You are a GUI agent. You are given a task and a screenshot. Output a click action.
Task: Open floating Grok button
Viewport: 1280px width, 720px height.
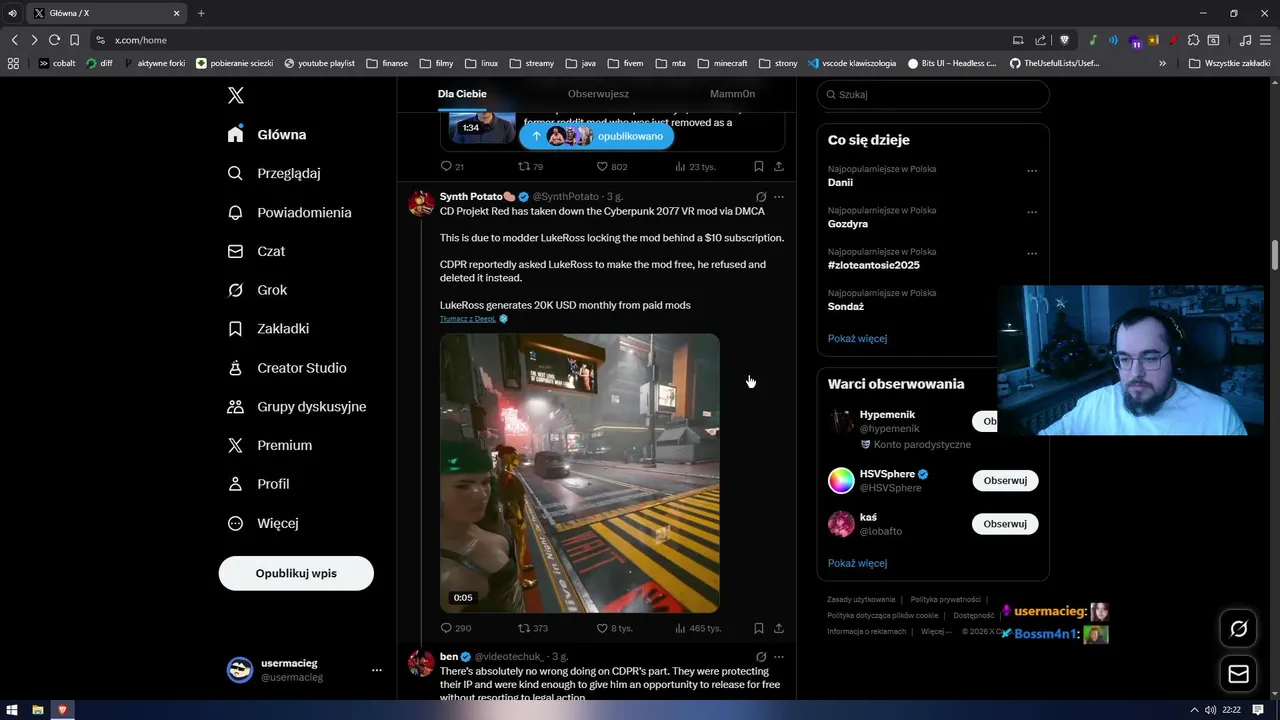1238,629
